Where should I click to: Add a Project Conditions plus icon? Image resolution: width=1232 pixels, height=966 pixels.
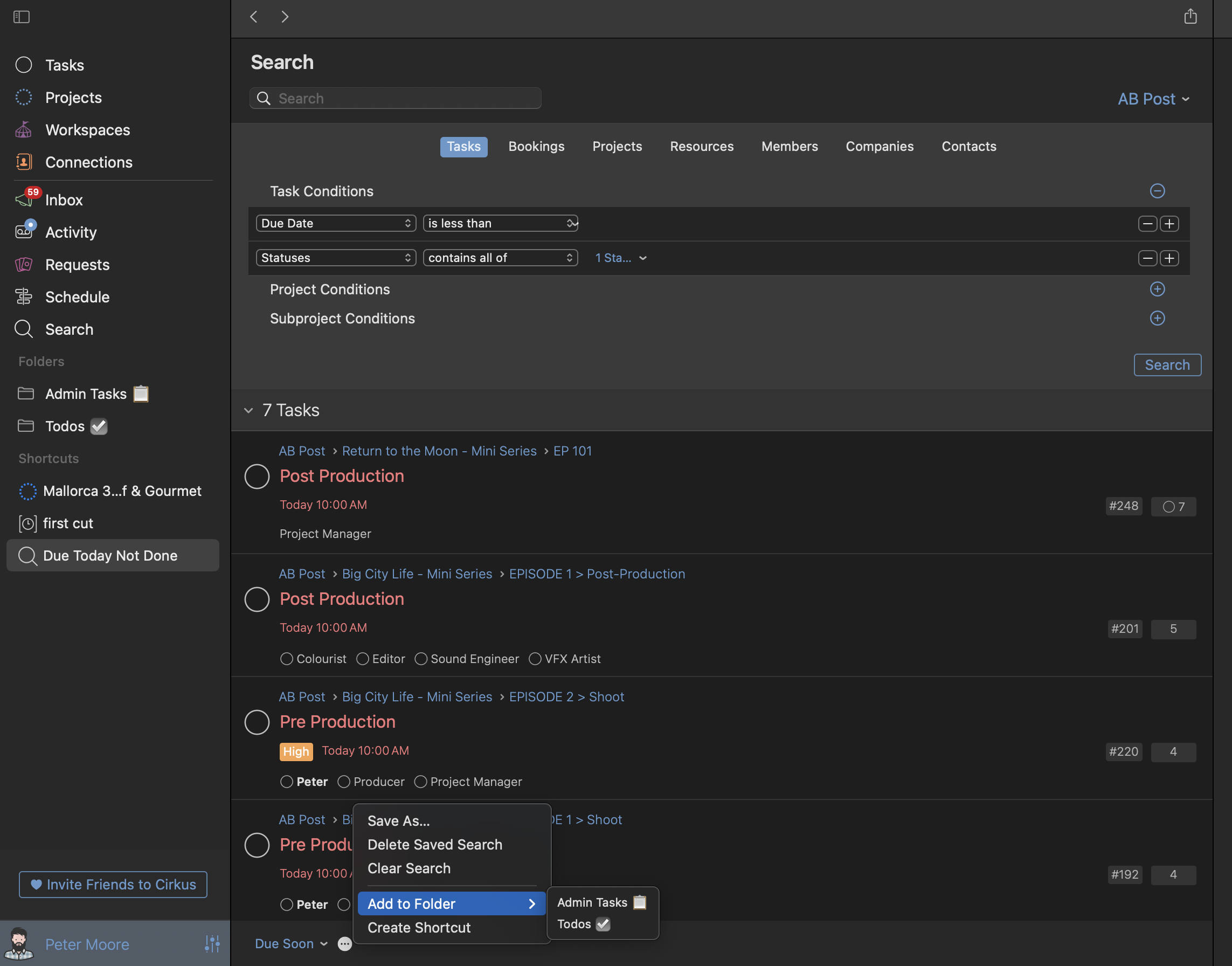(1157, 289)
